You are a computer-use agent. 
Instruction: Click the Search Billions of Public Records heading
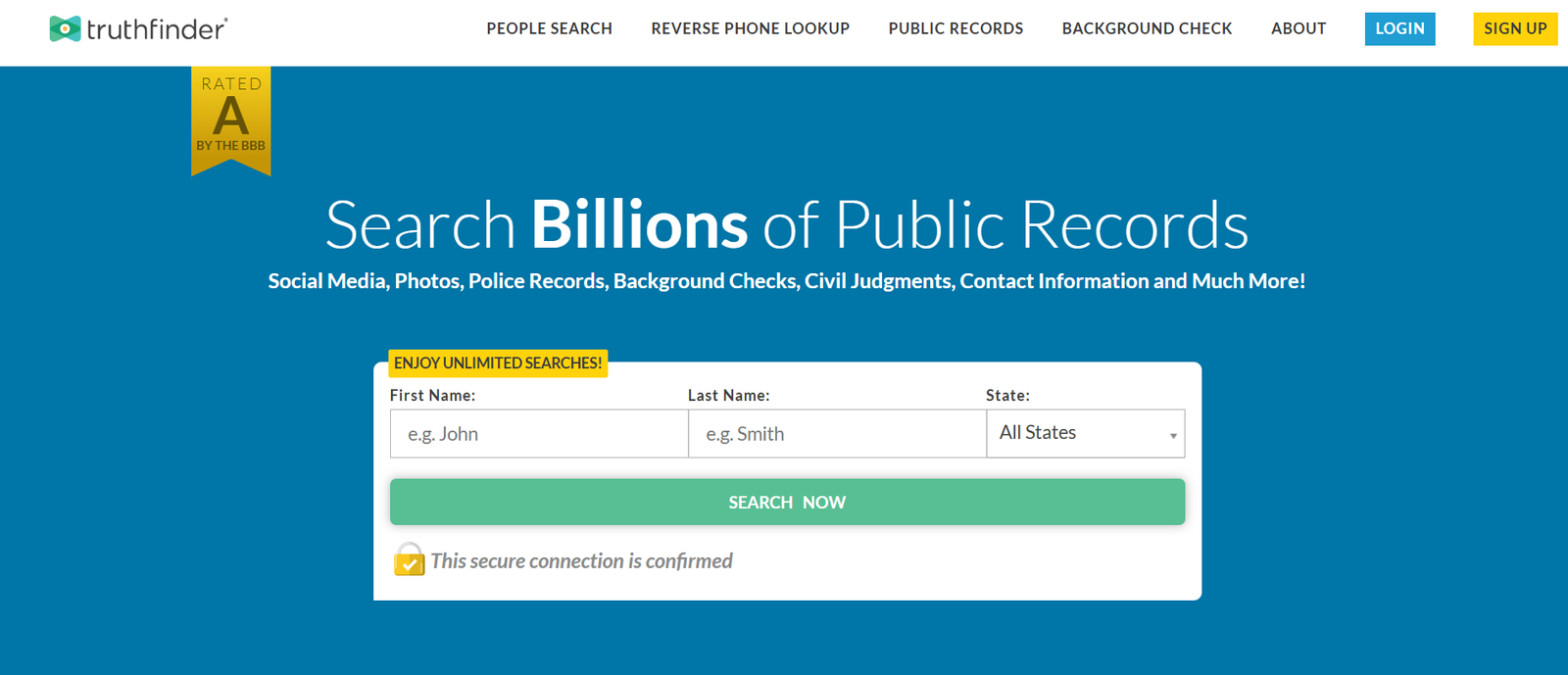point(787,224)
